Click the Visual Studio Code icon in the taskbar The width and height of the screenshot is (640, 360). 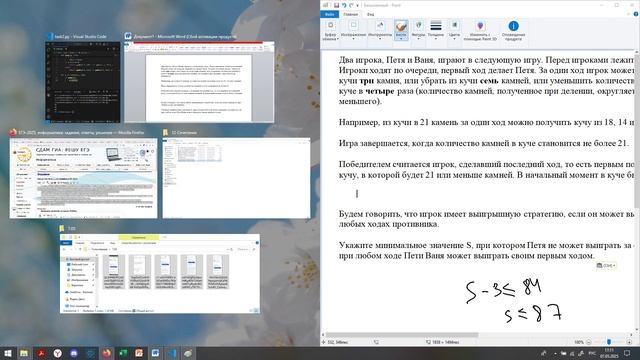[172, 353]
